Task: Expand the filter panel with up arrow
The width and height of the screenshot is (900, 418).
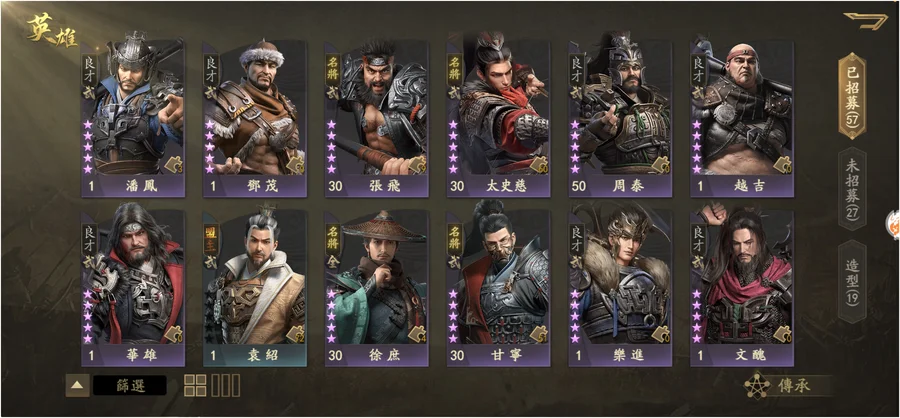Action: click(77, 386)
